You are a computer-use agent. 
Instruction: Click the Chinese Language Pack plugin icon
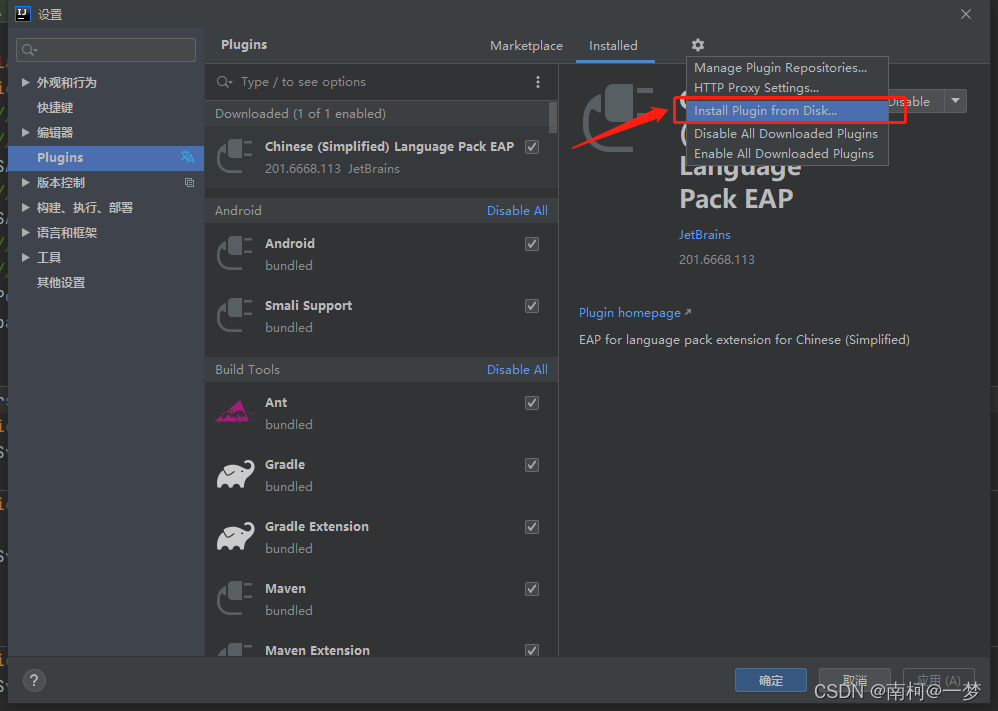(235, 157)
